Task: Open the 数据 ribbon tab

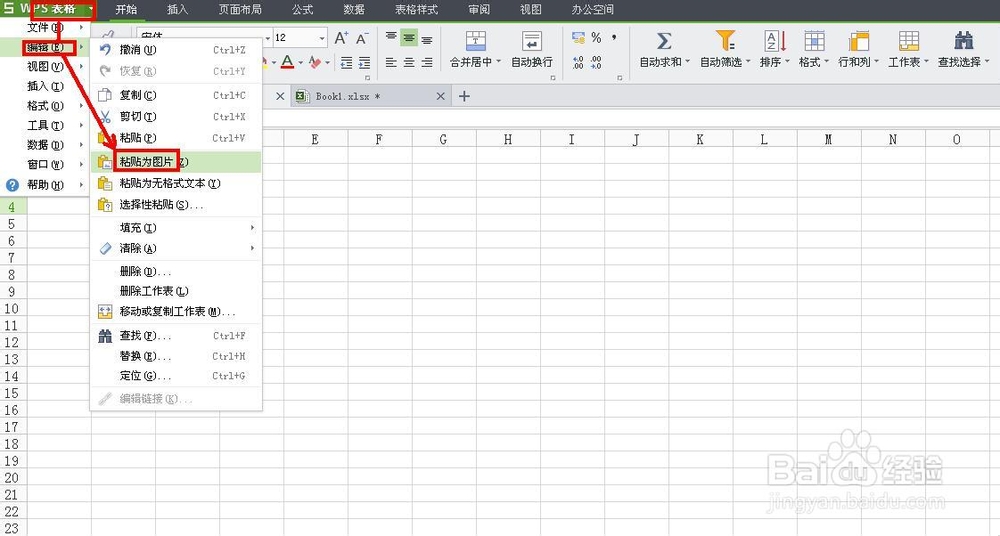Action: [354, 10]
